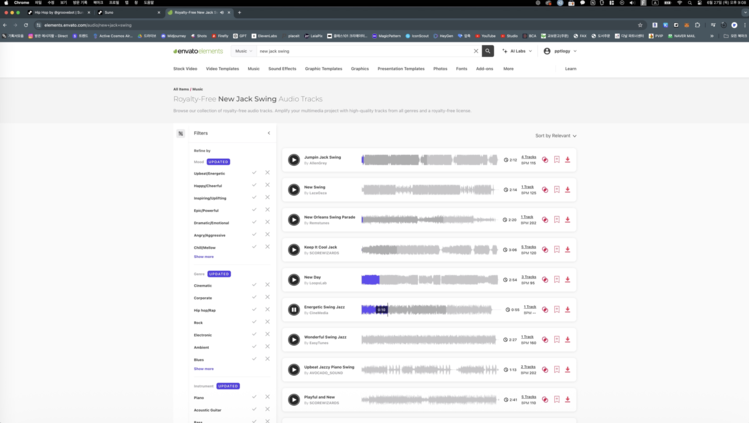The width and height of the screenshot is (749, 423).
Task: Open the AI Labs dropdown
Action: (x=517, y=51)
